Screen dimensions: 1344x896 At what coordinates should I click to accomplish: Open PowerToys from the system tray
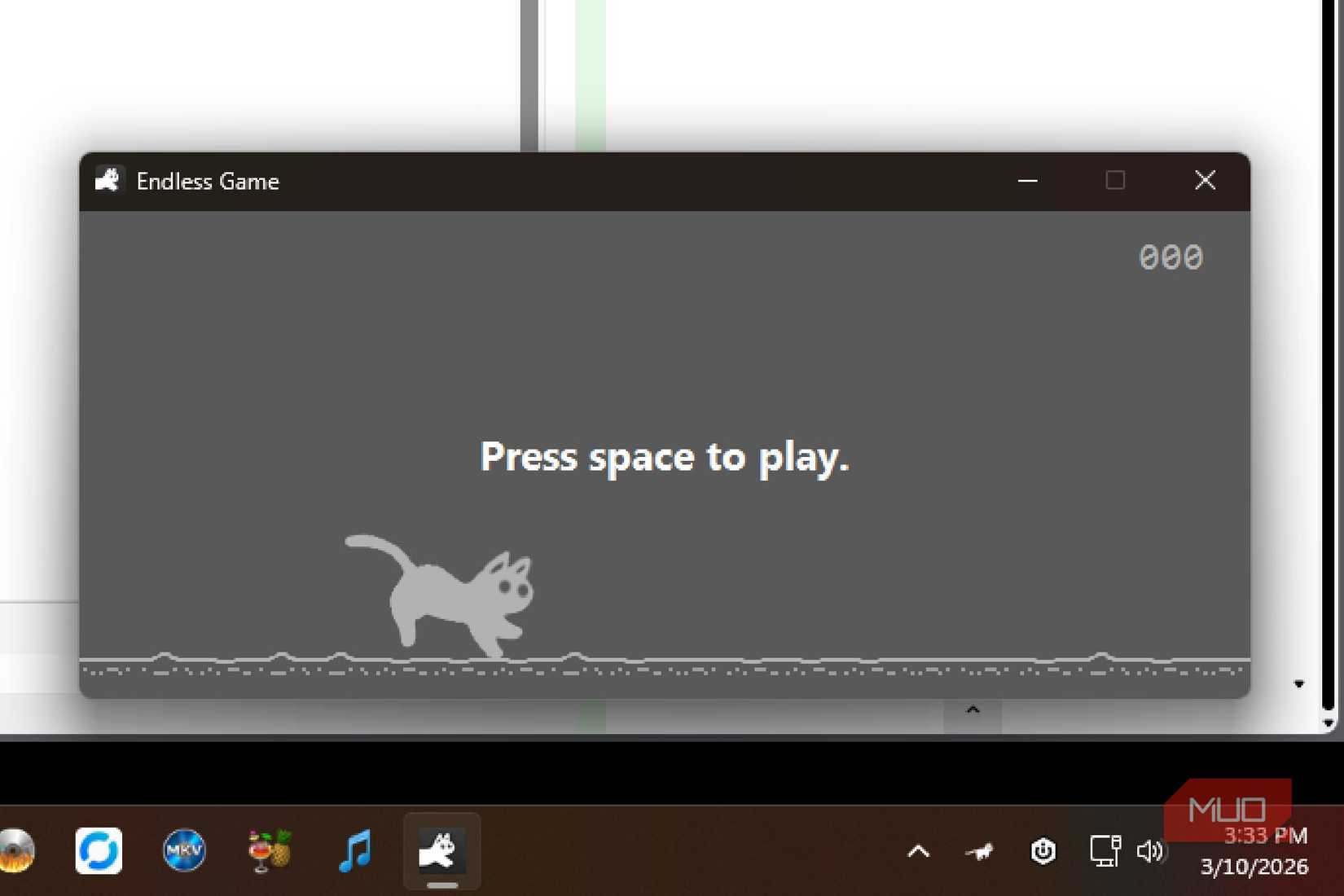click(1042, 852)
